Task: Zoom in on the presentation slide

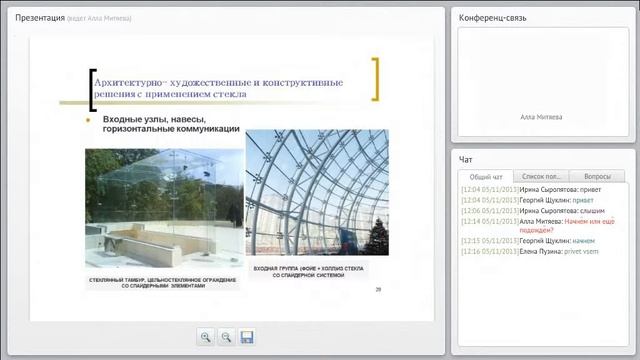Action: (x=206, y=337)
